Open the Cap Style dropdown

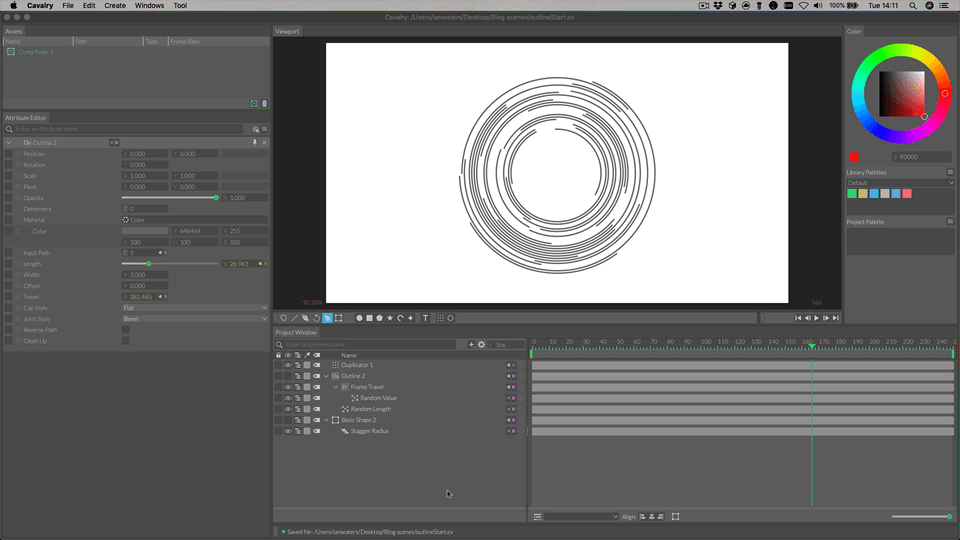195,308
